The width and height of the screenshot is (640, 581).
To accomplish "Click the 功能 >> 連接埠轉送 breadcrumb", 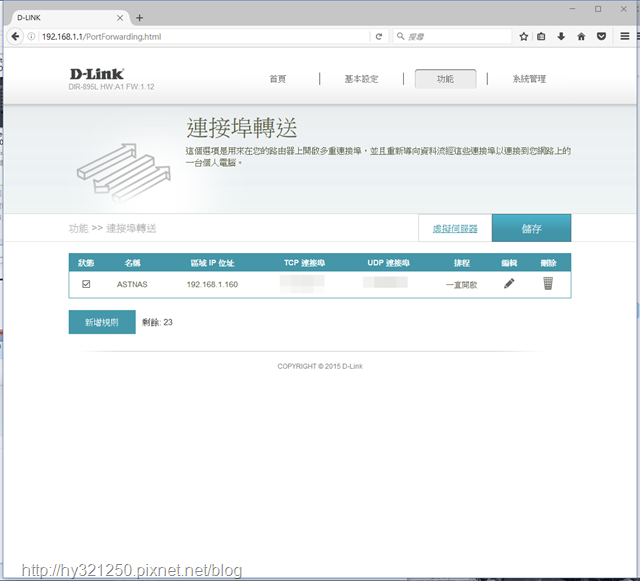I will click(x=112, y=228).
